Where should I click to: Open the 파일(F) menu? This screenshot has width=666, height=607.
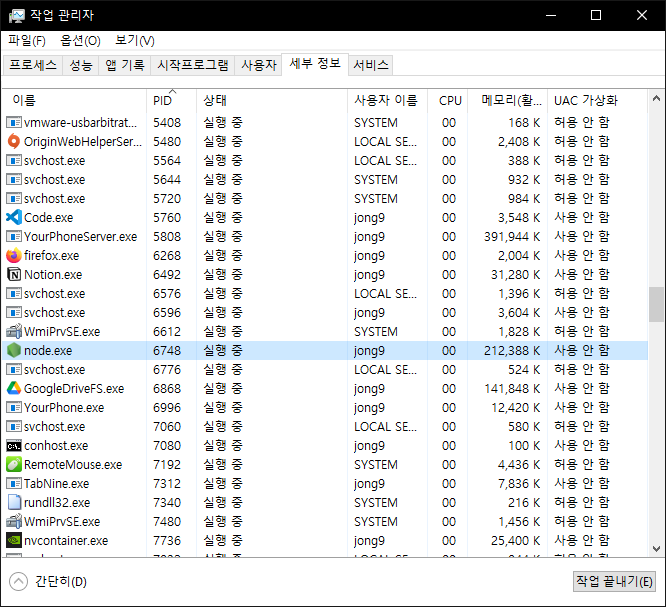(x=27, y=41)
